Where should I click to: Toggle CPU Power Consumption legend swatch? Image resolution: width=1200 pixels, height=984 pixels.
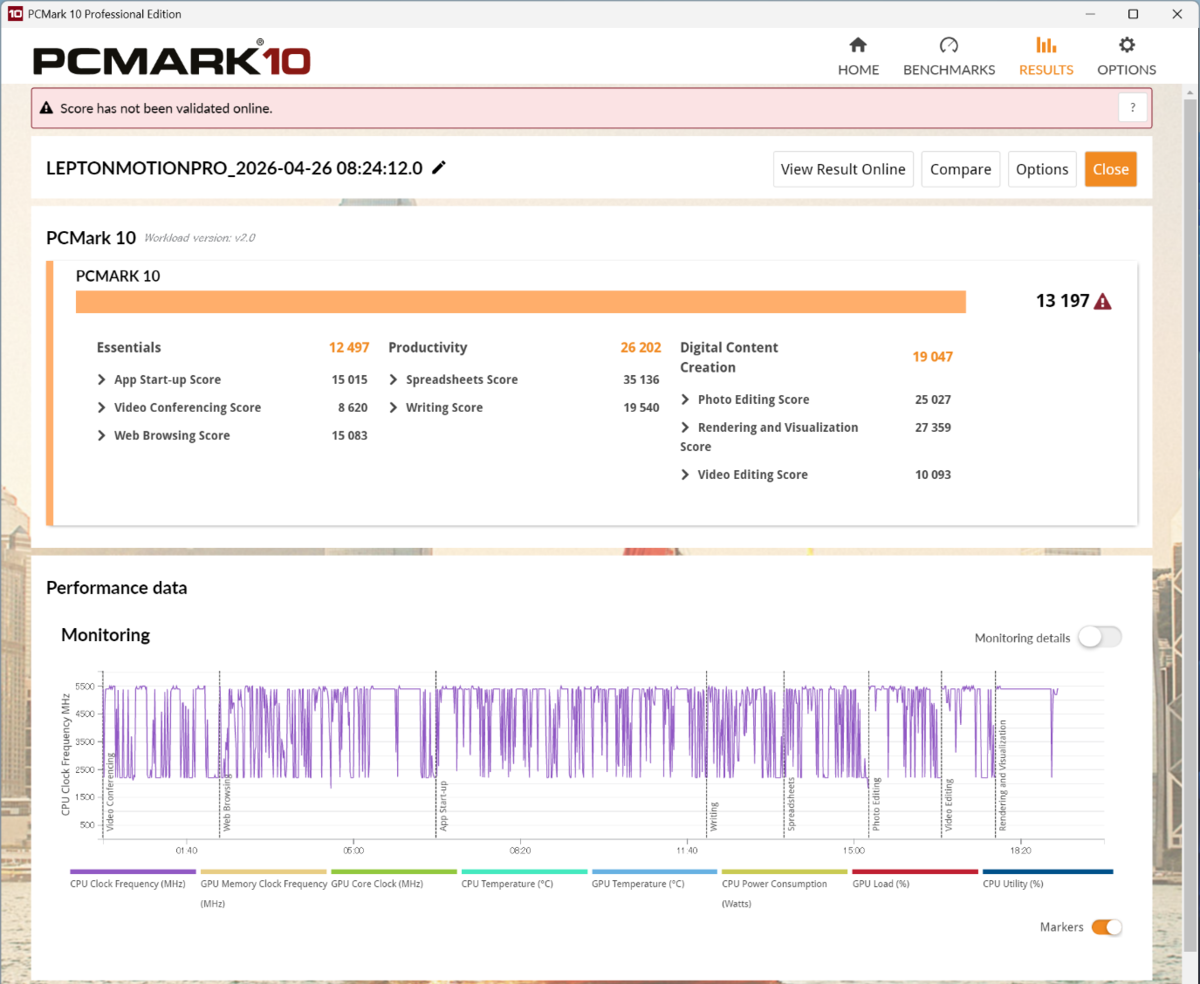(x=785, y=872)
